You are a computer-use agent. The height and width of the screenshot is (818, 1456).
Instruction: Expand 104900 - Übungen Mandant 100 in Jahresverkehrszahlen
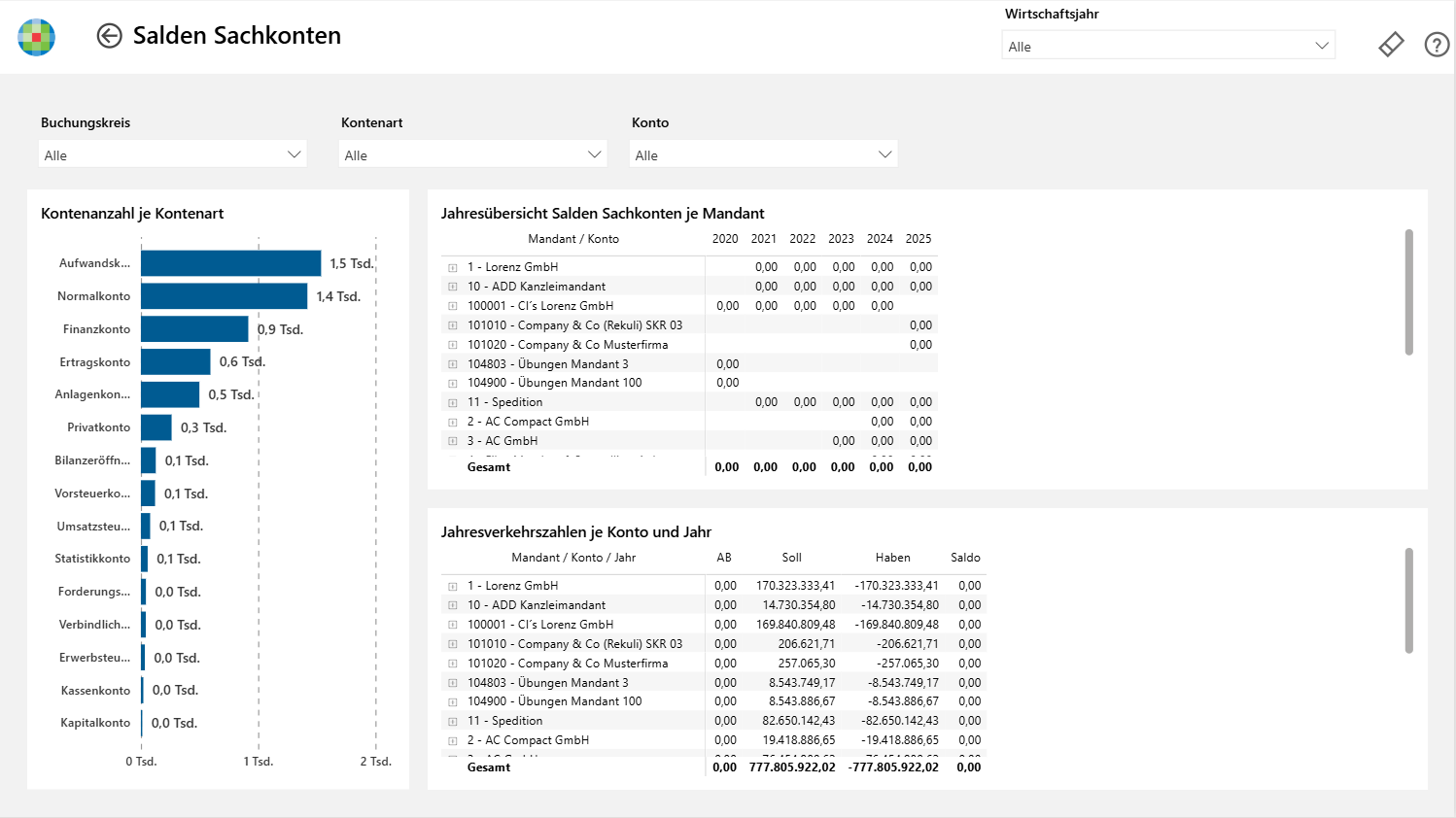(x=453, y=701)
